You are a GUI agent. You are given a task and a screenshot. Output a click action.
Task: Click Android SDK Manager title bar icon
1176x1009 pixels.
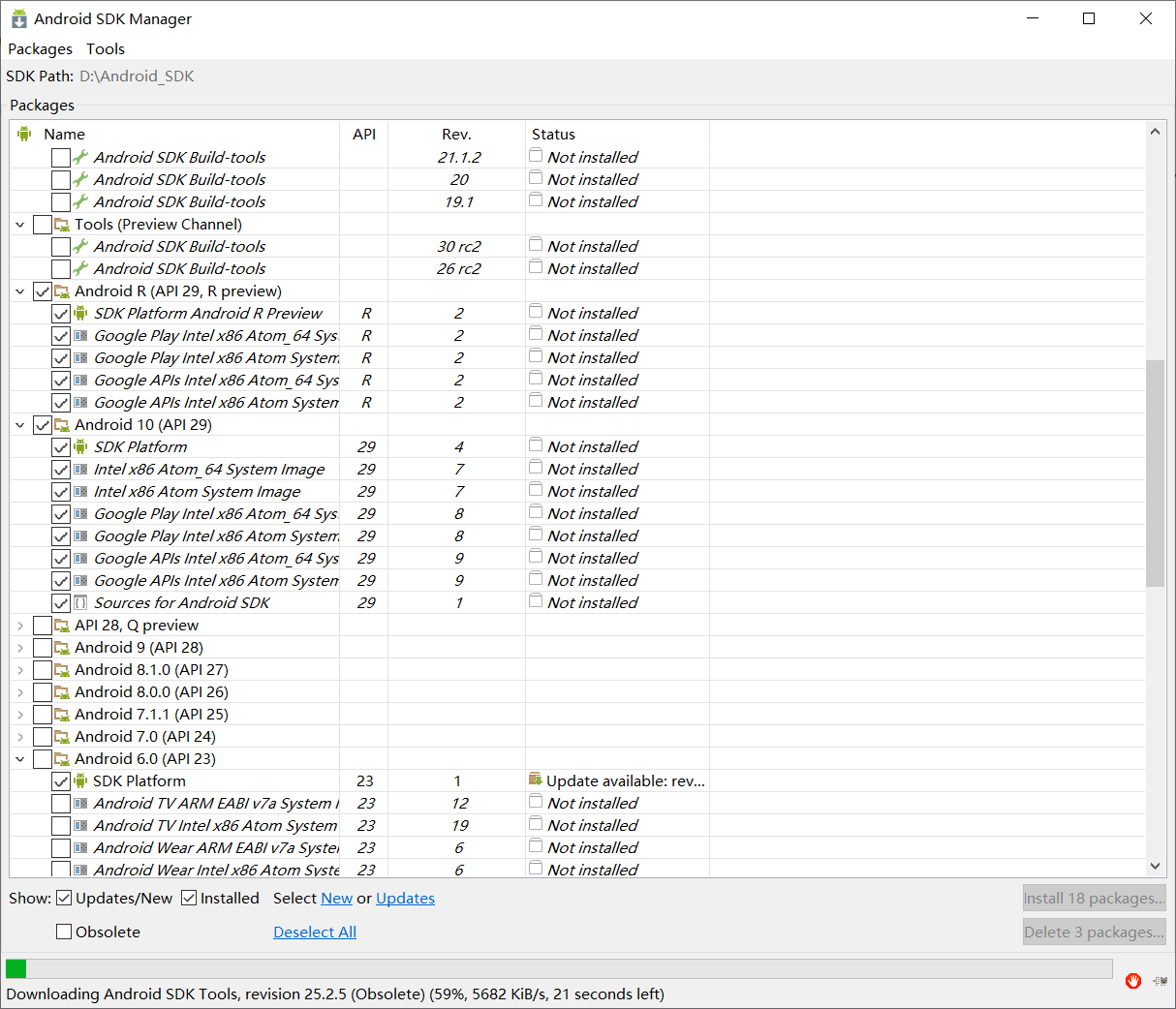pos(18,18)
